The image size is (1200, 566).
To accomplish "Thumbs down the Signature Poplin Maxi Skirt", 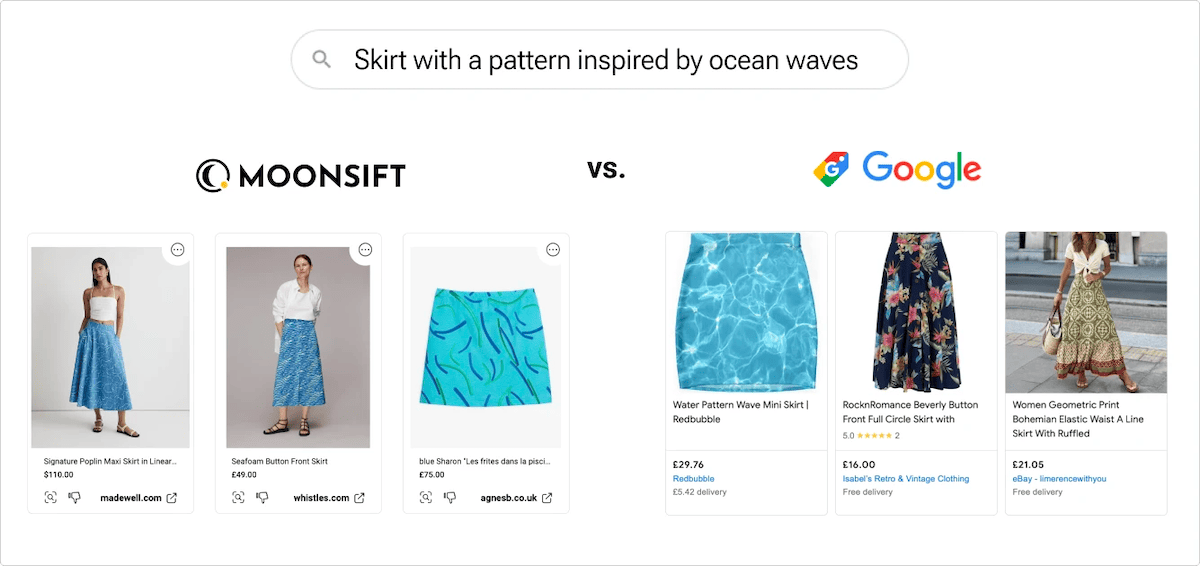I will [74, 497].
